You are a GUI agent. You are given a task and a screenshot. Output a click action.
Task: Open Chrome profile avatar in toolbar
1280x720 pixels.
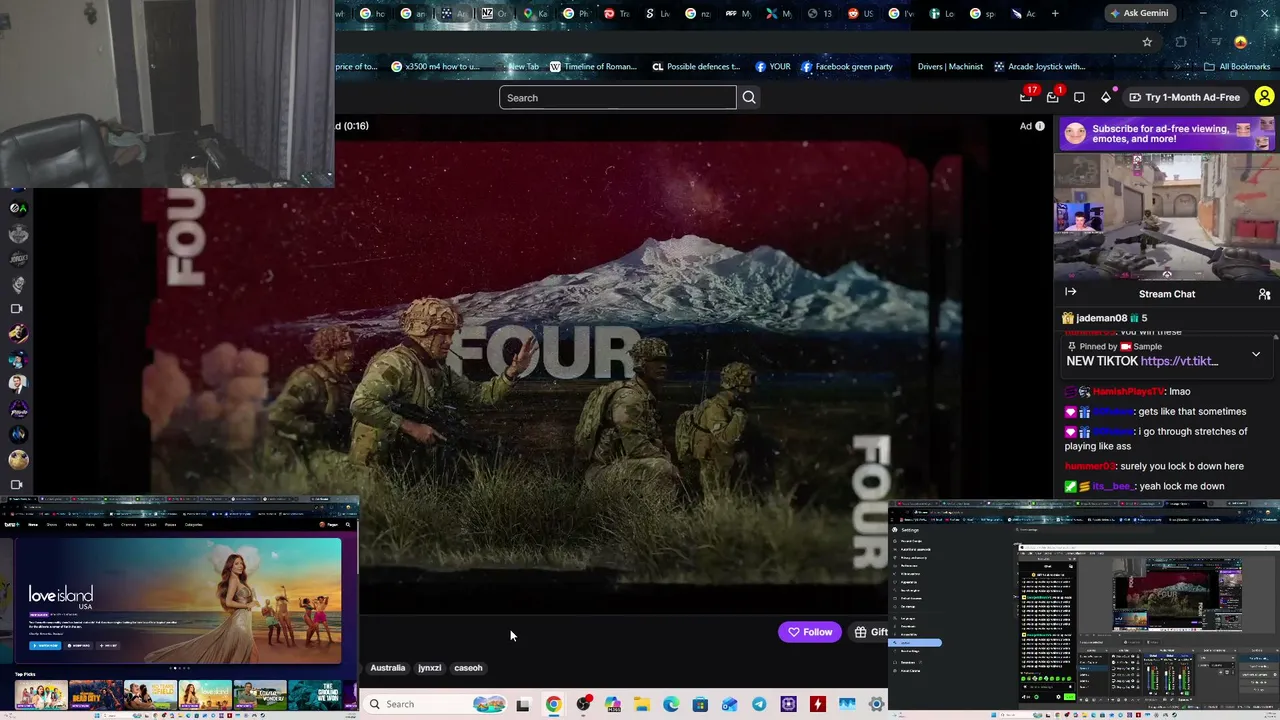coord(1241,42)
